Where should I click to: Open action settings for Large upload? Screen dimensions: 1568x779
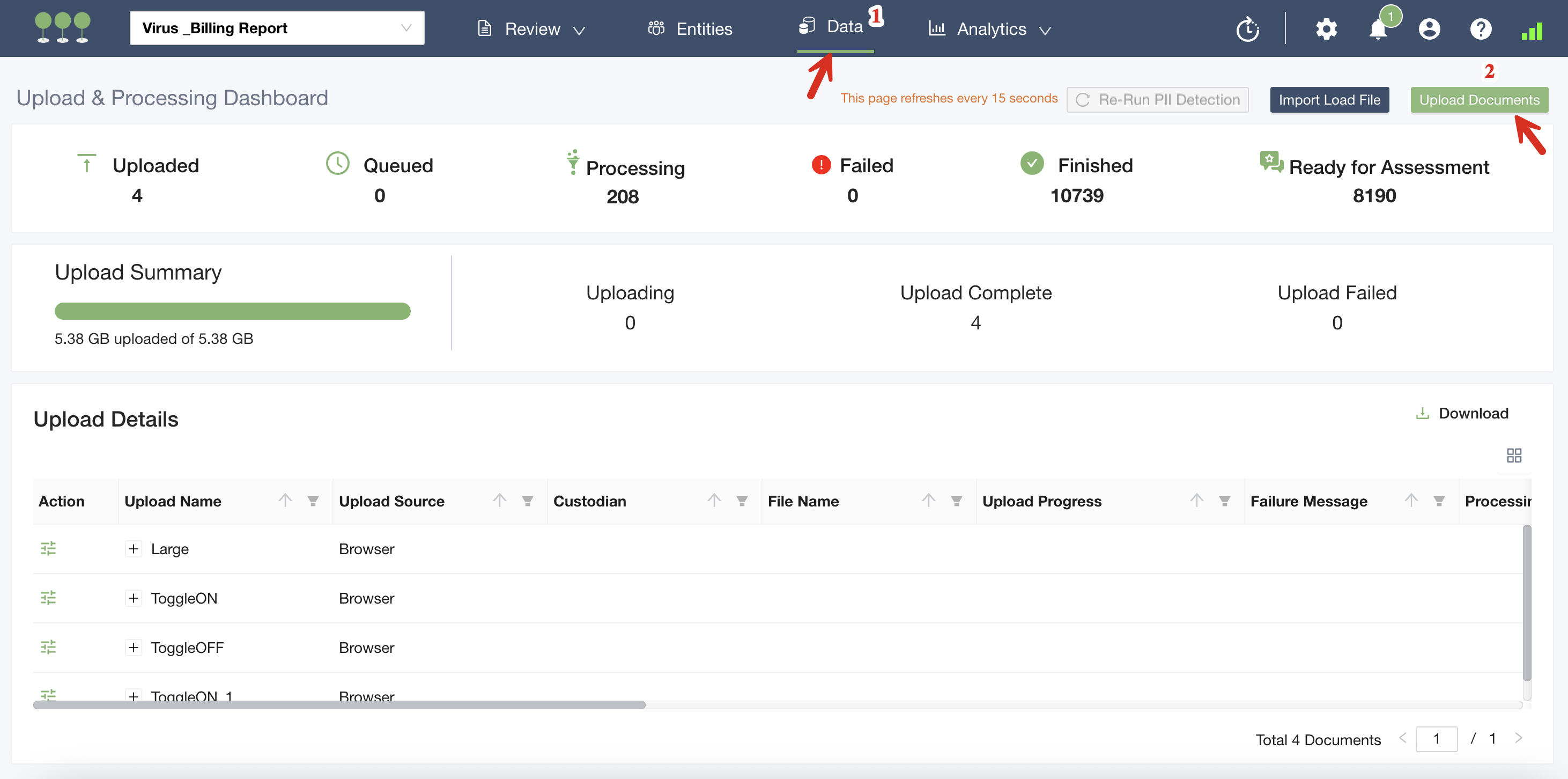point(48,548)
